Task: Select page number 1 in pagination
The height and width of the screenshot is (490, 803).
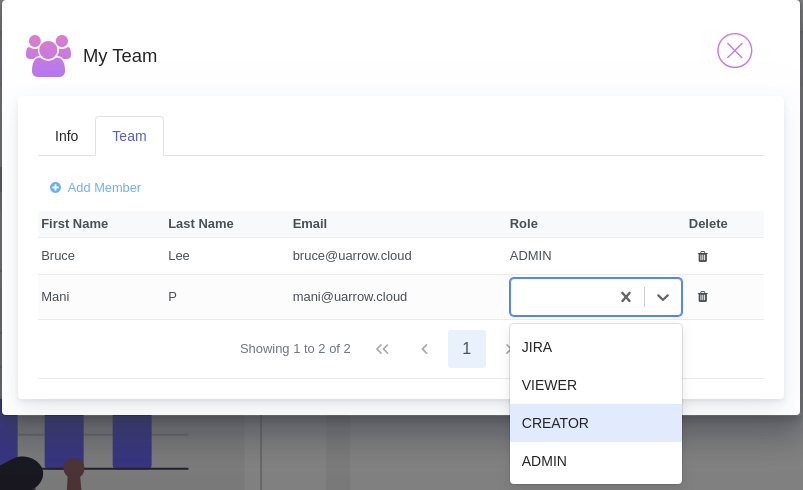Action: [x=467, y=349]
